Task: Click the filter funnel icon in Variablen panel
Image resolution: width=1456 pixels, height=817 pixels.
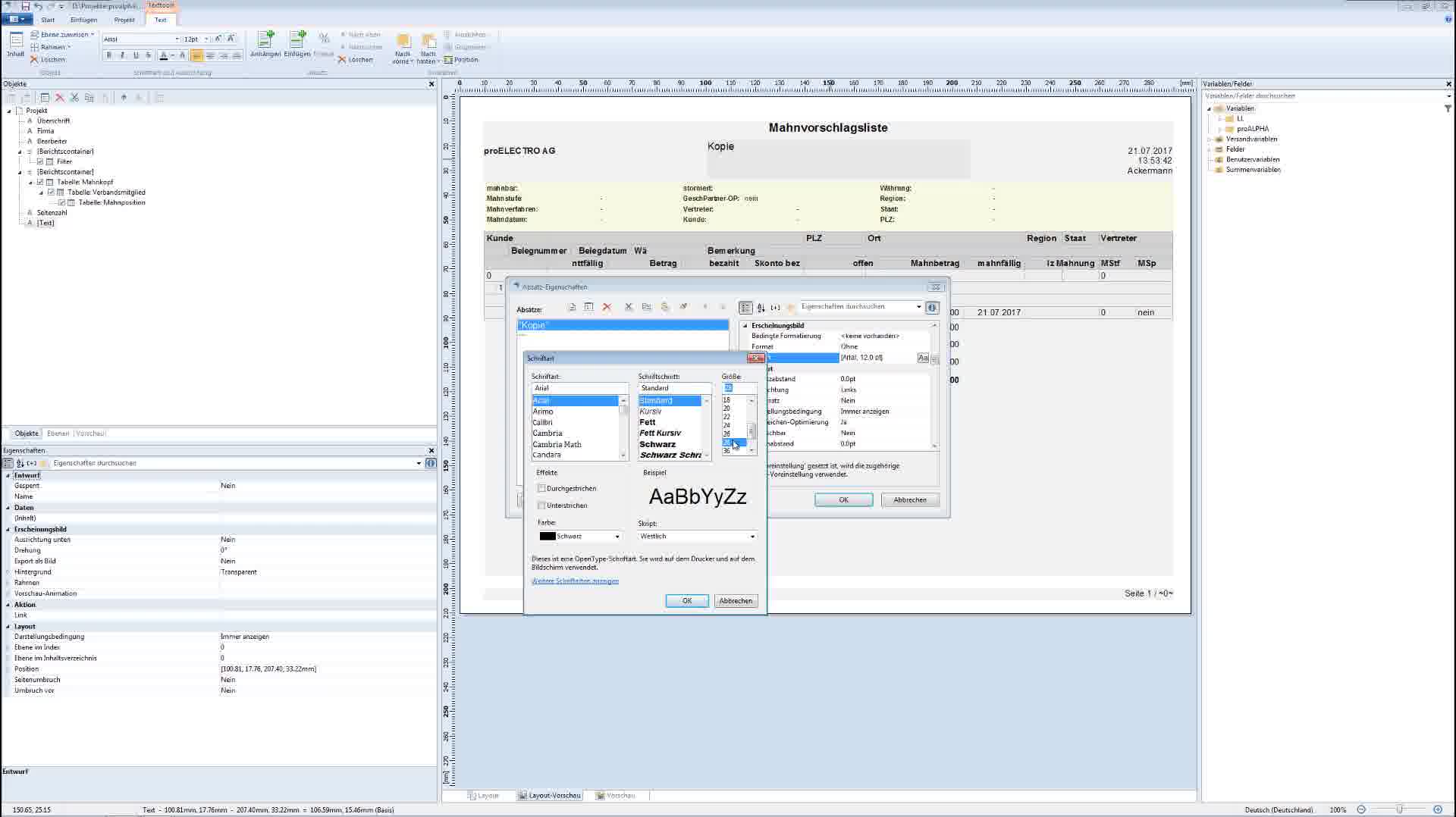Action: pos(1448,108)
